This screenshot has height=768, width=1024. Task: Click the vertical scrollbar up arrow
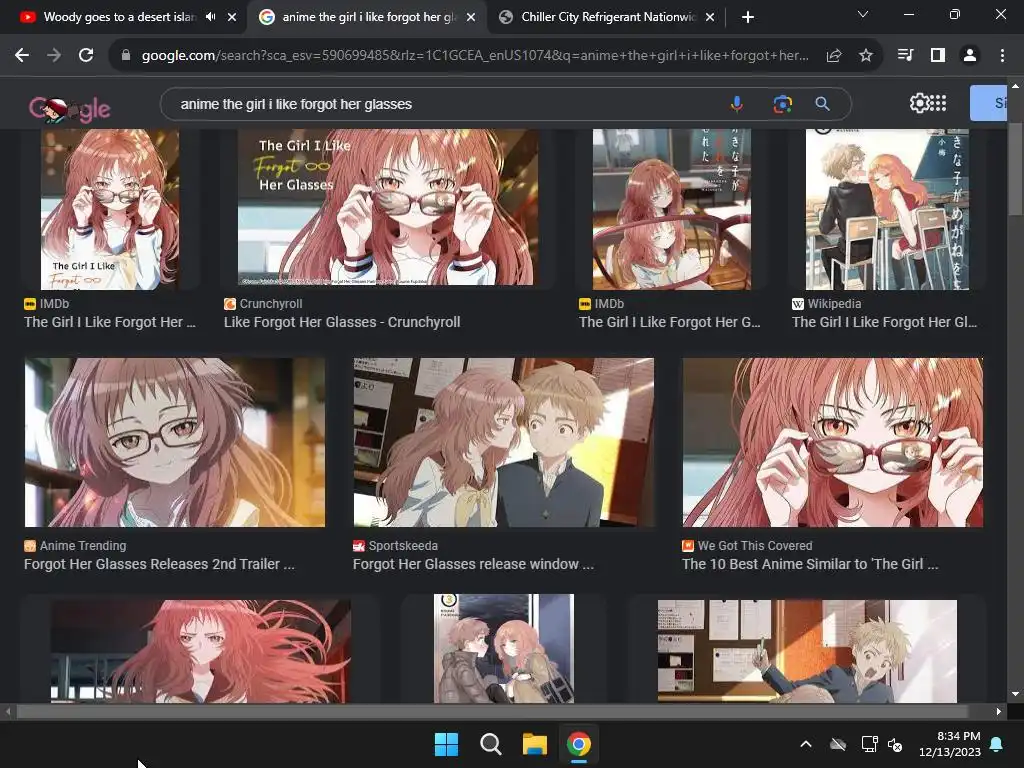pos(1015,86)
